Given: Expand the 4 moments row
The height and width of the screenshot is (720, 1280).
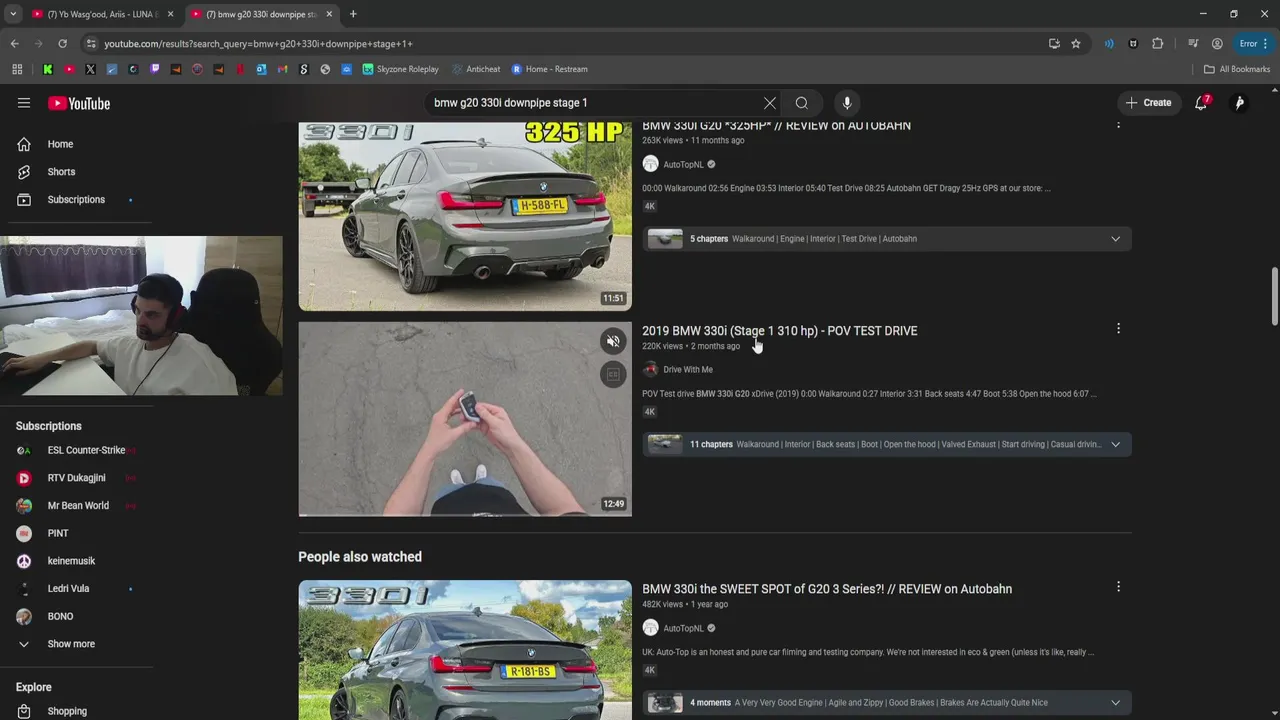Looking at the screenshot, I should [x=887, y=703].
